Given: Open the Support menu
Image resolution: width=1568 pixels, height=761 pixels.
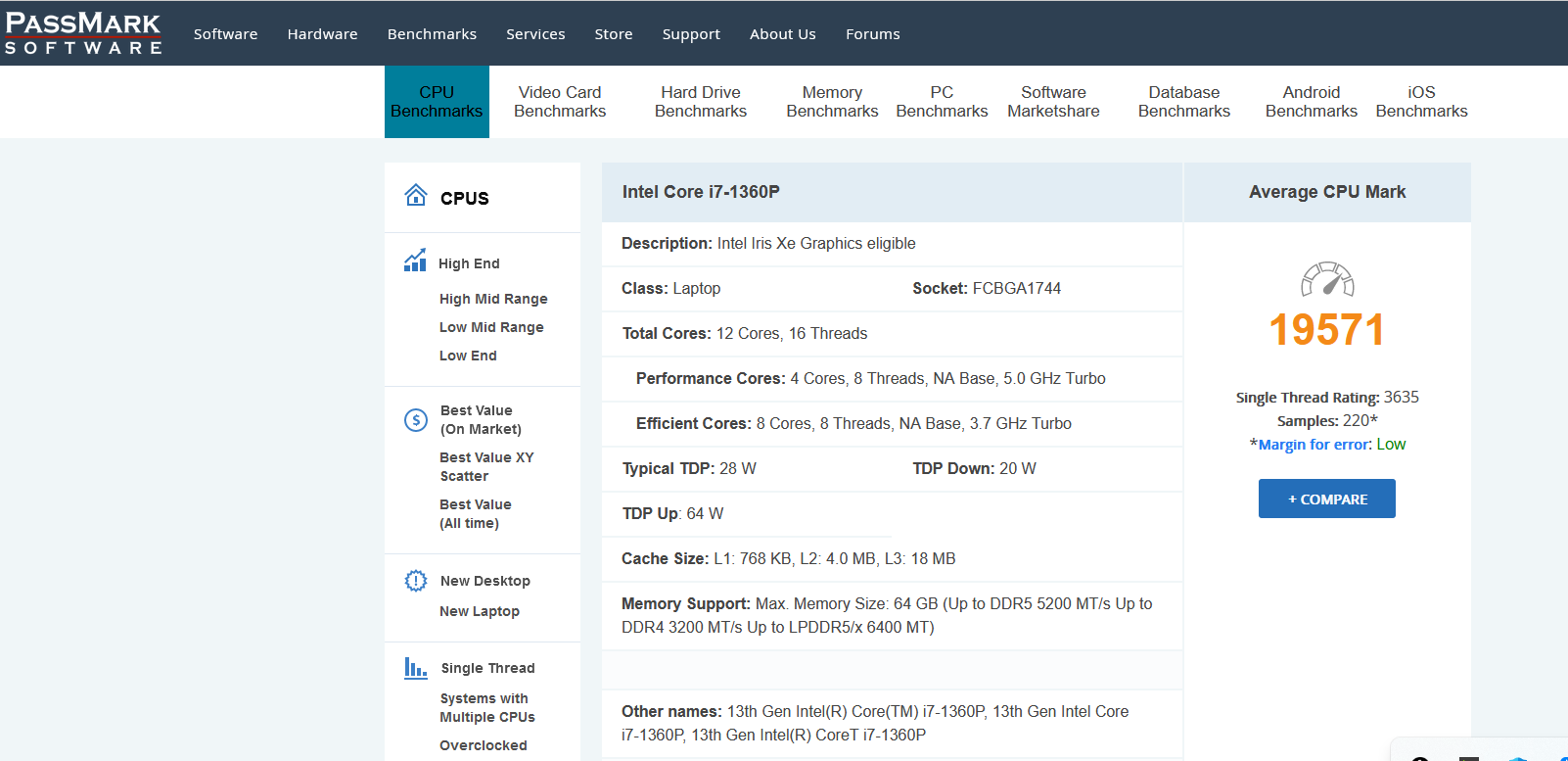Looking at the screenshot, I should [691, 33].
